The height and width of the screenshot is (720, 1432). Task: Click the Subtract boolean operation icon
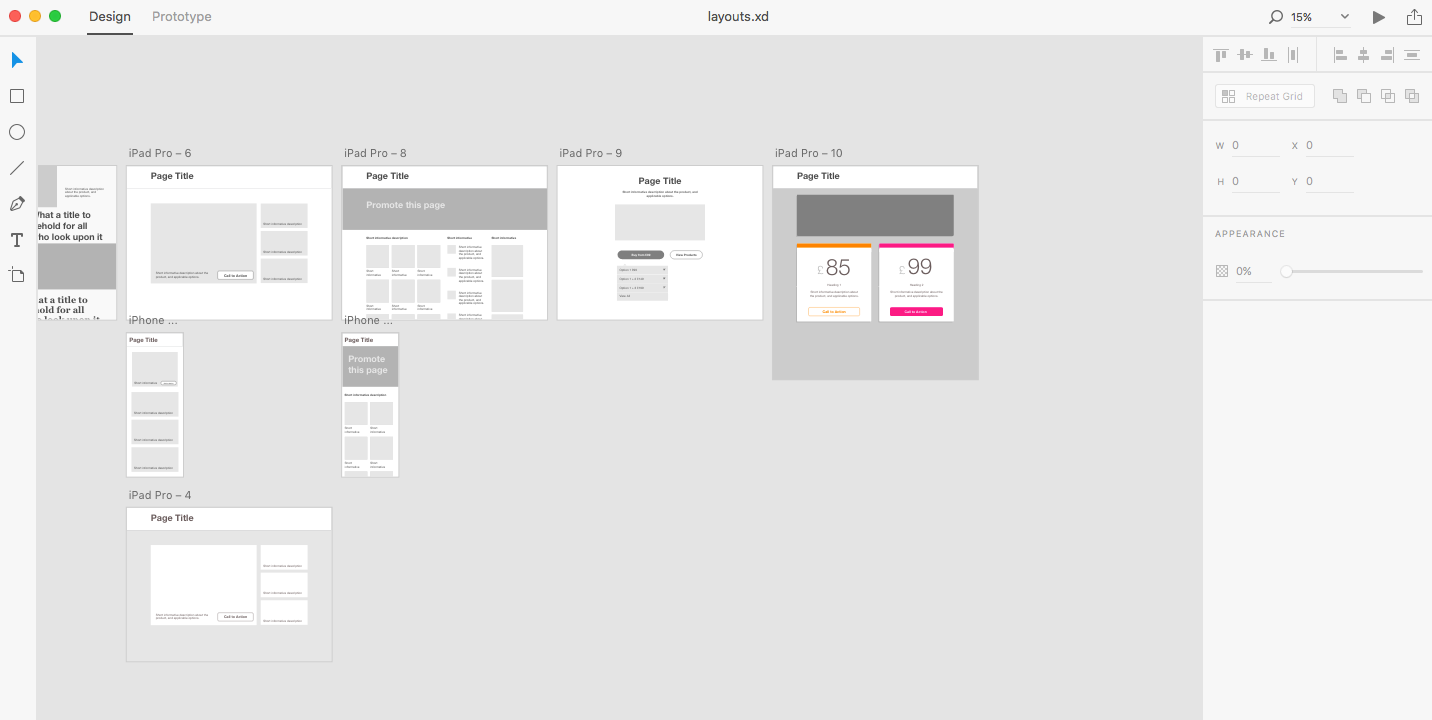(x=1364, y=96)
